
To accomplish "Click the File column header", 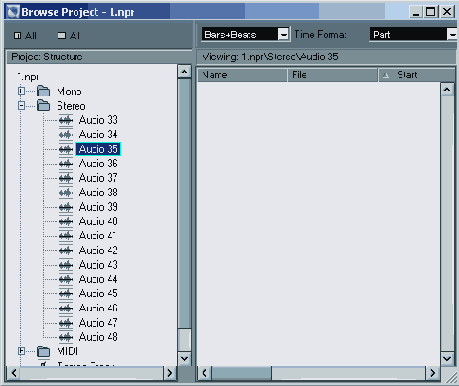I will click(333, 75).
